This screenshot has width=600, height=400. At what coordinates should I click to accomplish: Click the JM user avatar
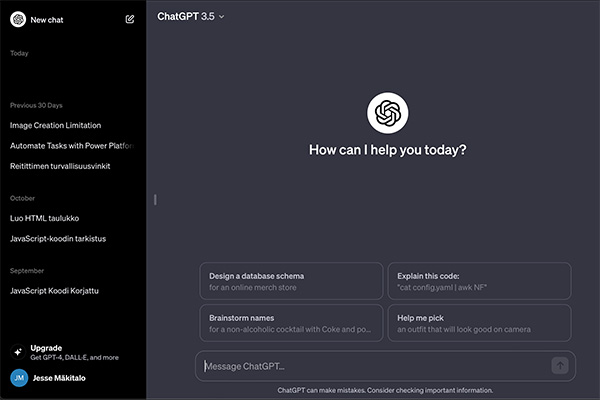18,378
